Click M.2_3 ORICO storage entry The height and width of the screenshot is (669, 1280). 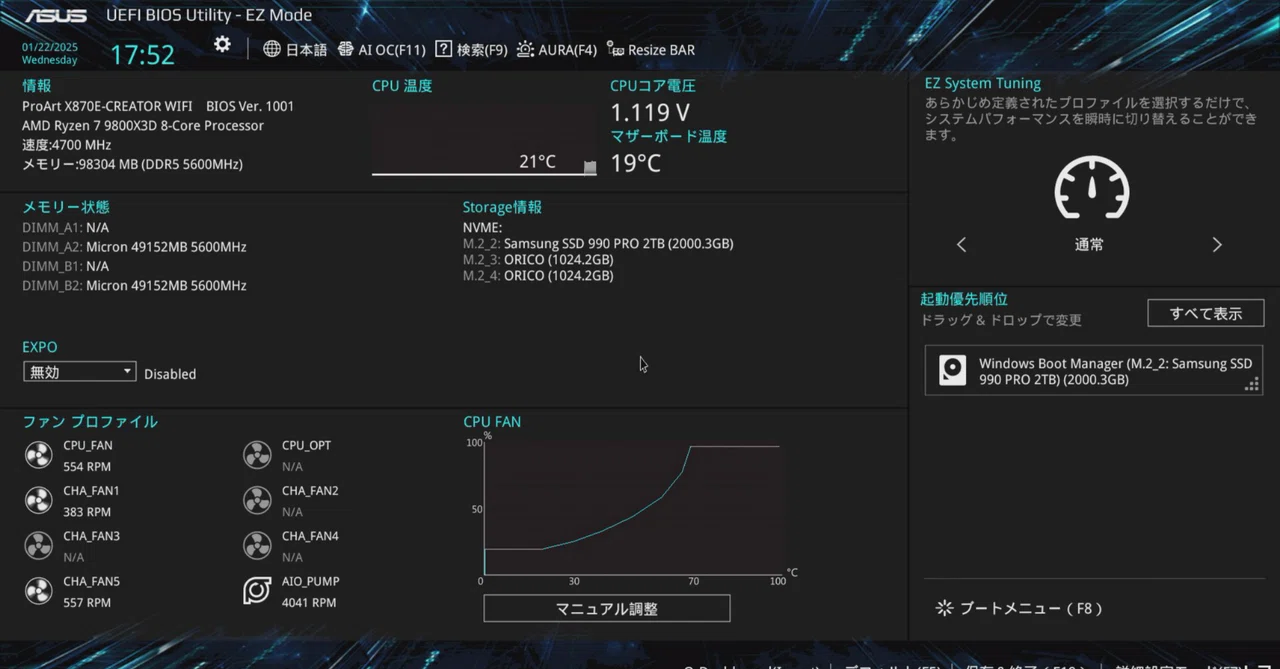538,260
